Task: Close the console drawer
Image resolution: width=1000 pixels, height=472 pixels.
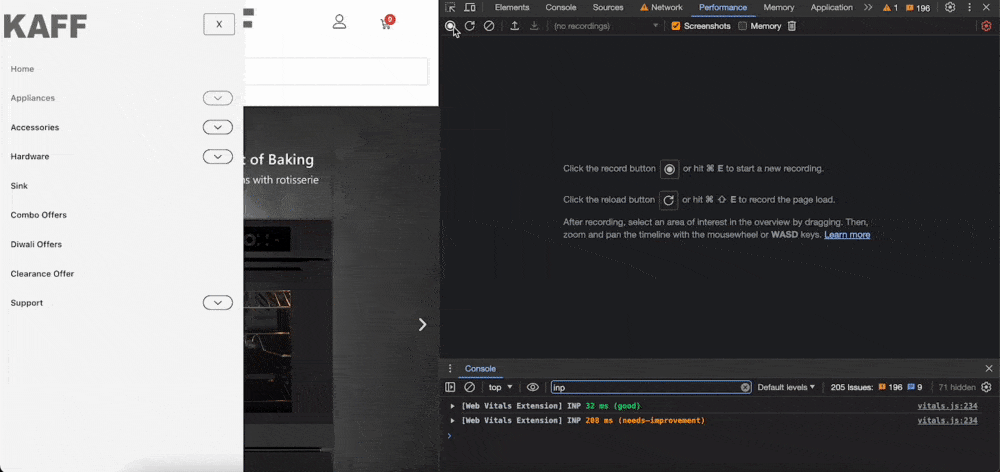Action: (x=989, y=369)
